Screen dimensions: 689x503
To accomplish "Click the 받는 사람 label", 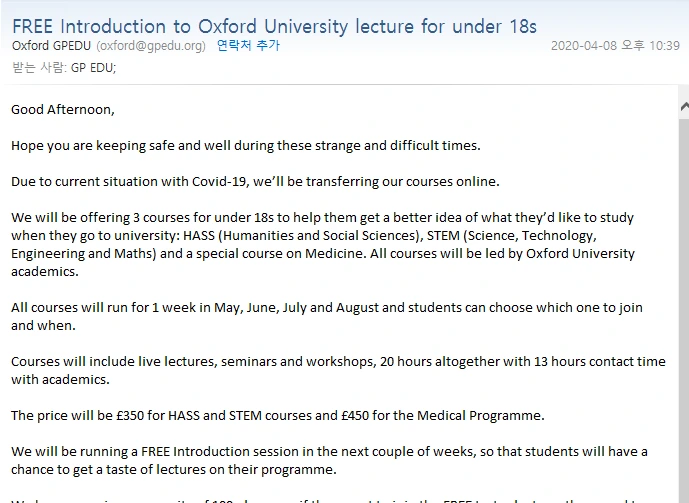I will coord(37,67).
